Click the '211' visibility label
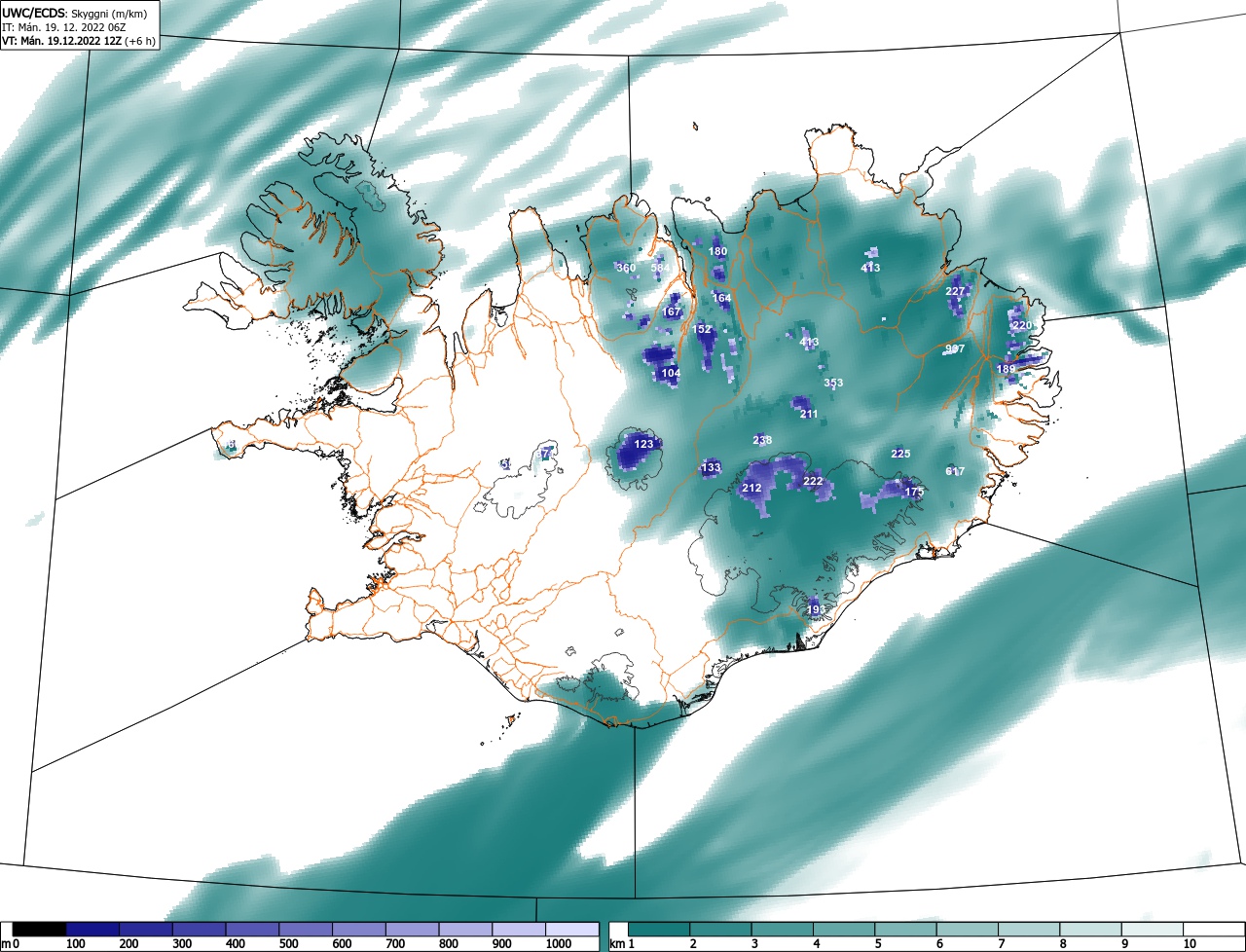 809,414
